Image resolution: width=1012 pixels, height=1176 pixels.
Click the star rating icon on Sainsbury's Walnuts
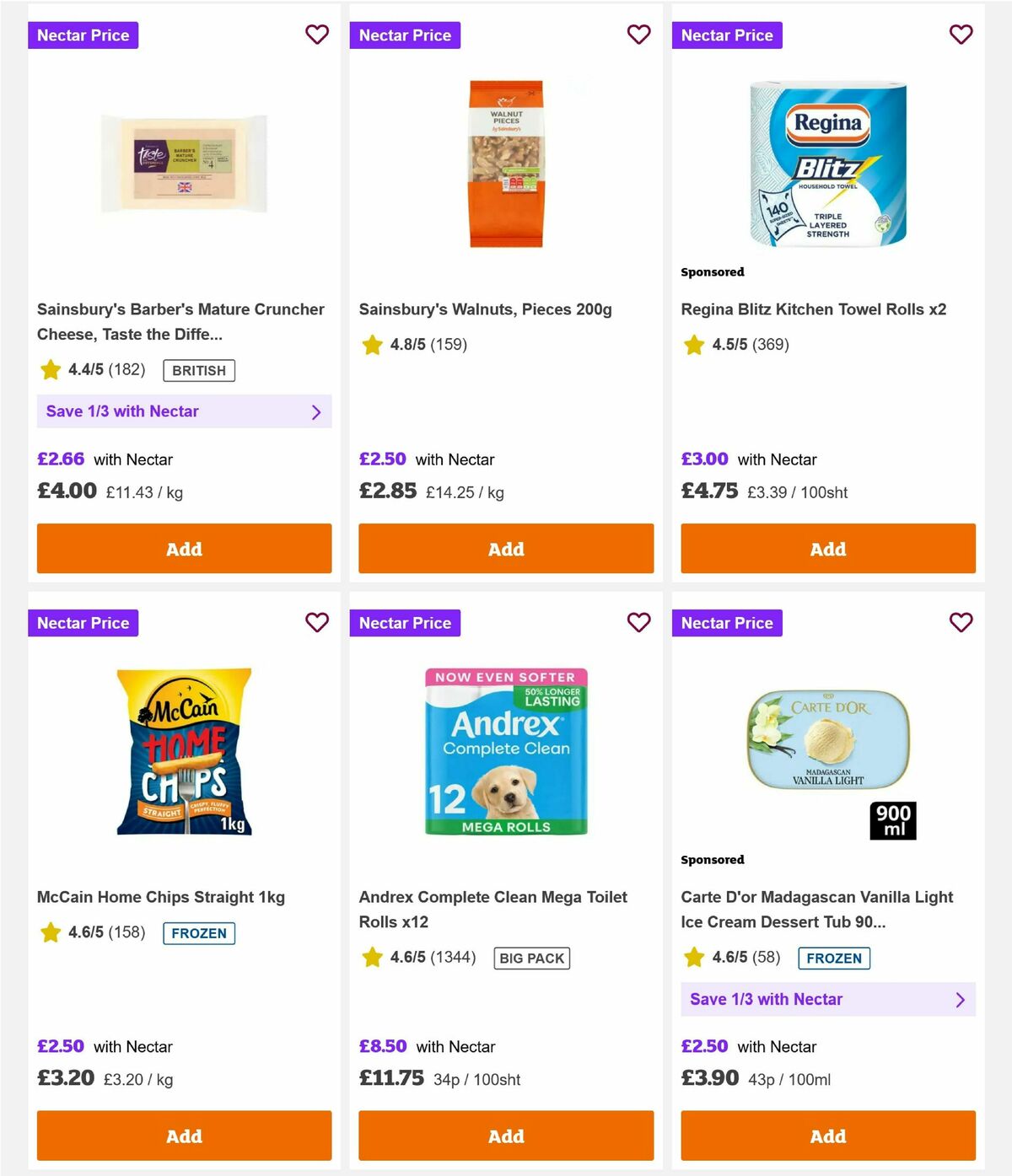click(x=372, y=345)
